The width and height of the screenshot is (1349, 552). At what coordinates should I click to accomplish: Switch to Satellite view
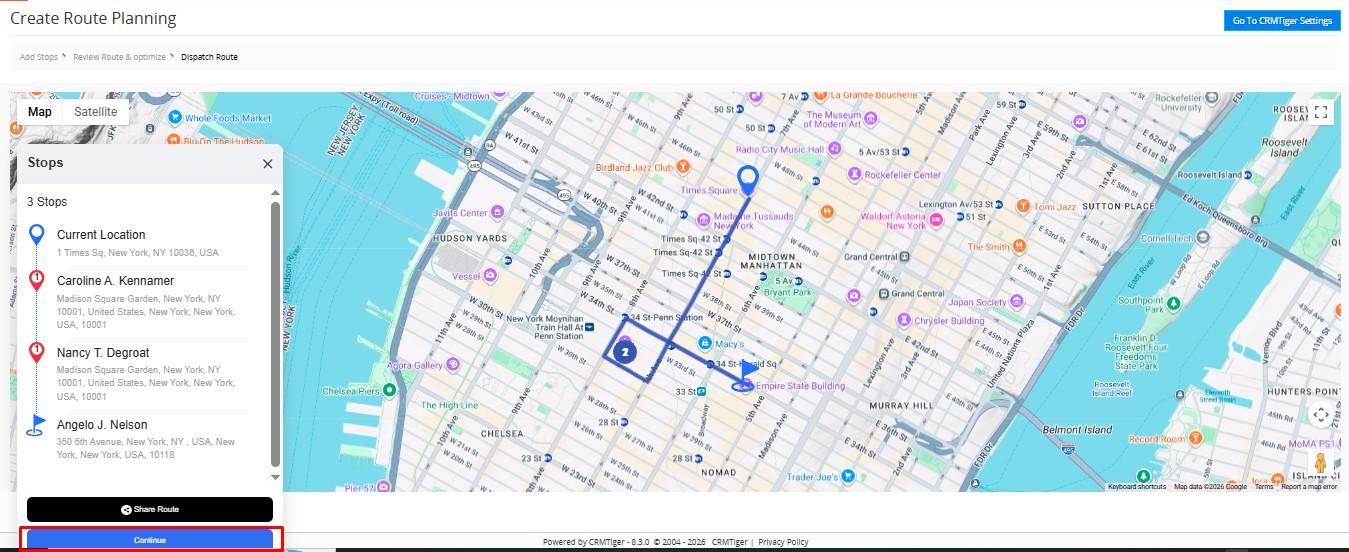96,112
